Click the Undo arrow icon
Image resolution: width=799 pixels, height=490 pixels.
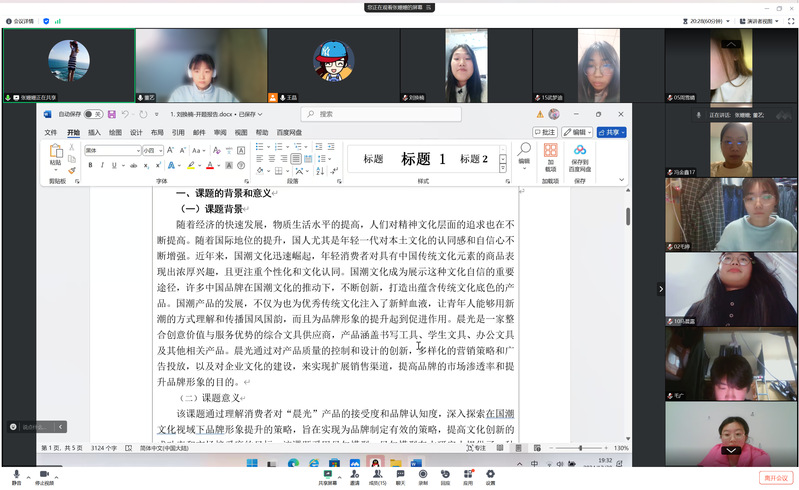(126, 114)
